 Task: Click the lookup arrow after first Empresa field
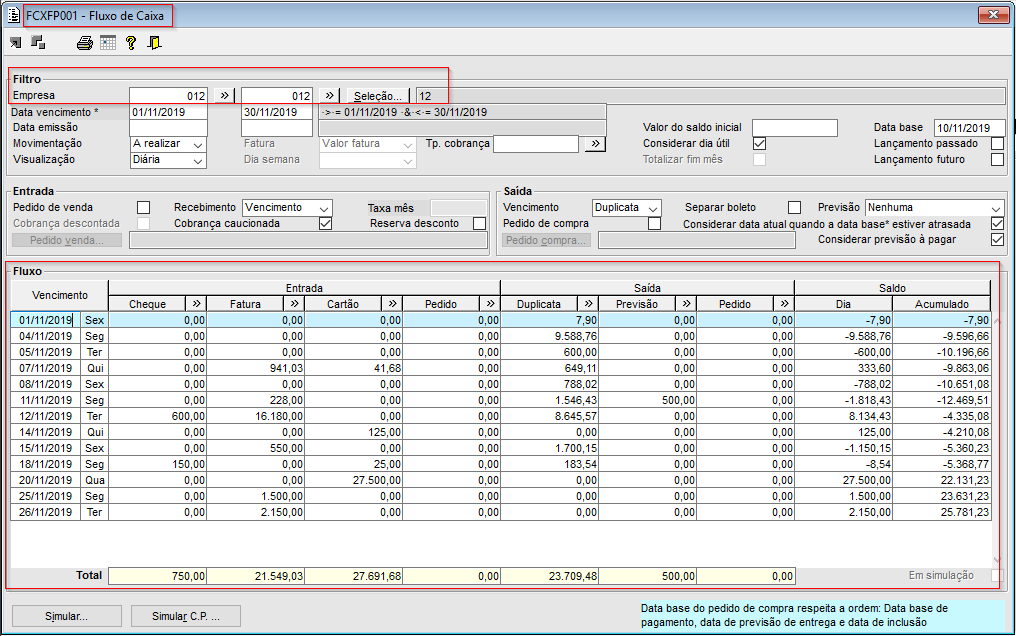[x=224, y=95]
